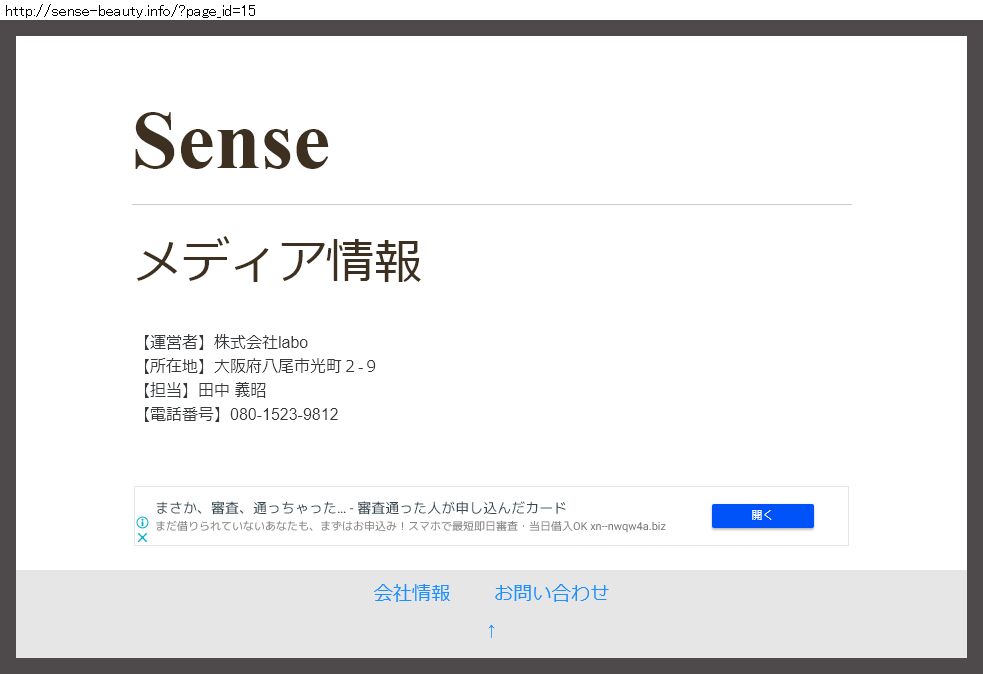
Task: Open the 会社情報 footer link
Action: (412, 593)
